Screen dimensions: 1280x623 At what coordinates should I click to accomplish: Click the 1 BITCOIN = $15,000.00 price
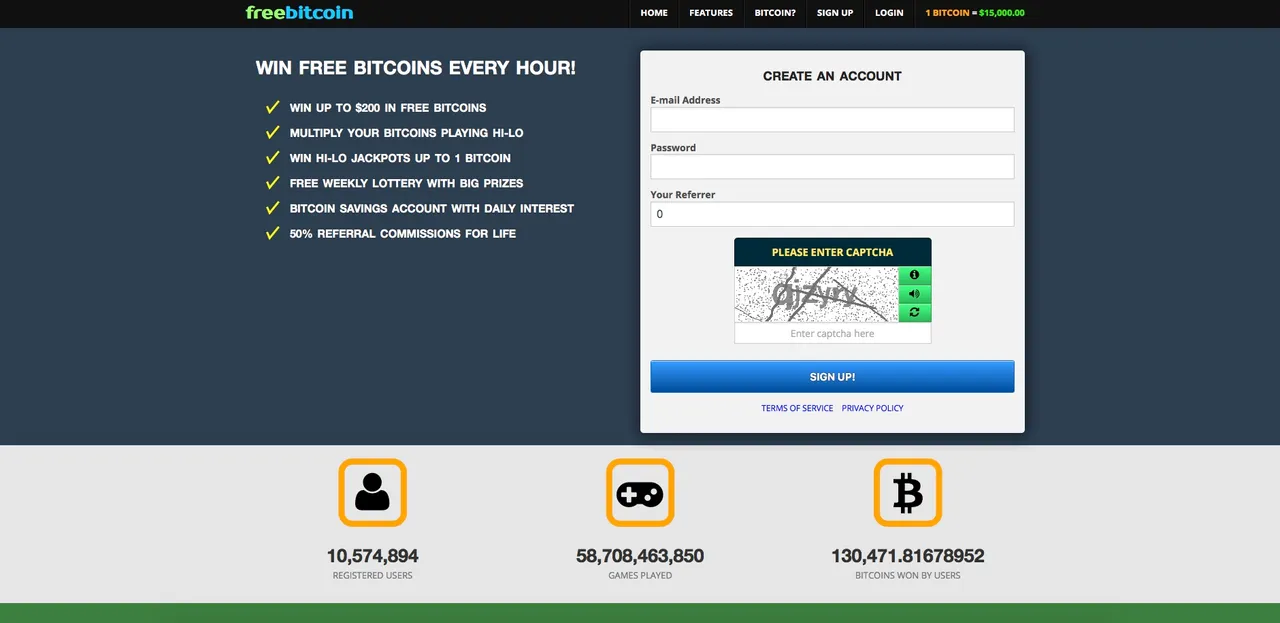coord(975,13)
